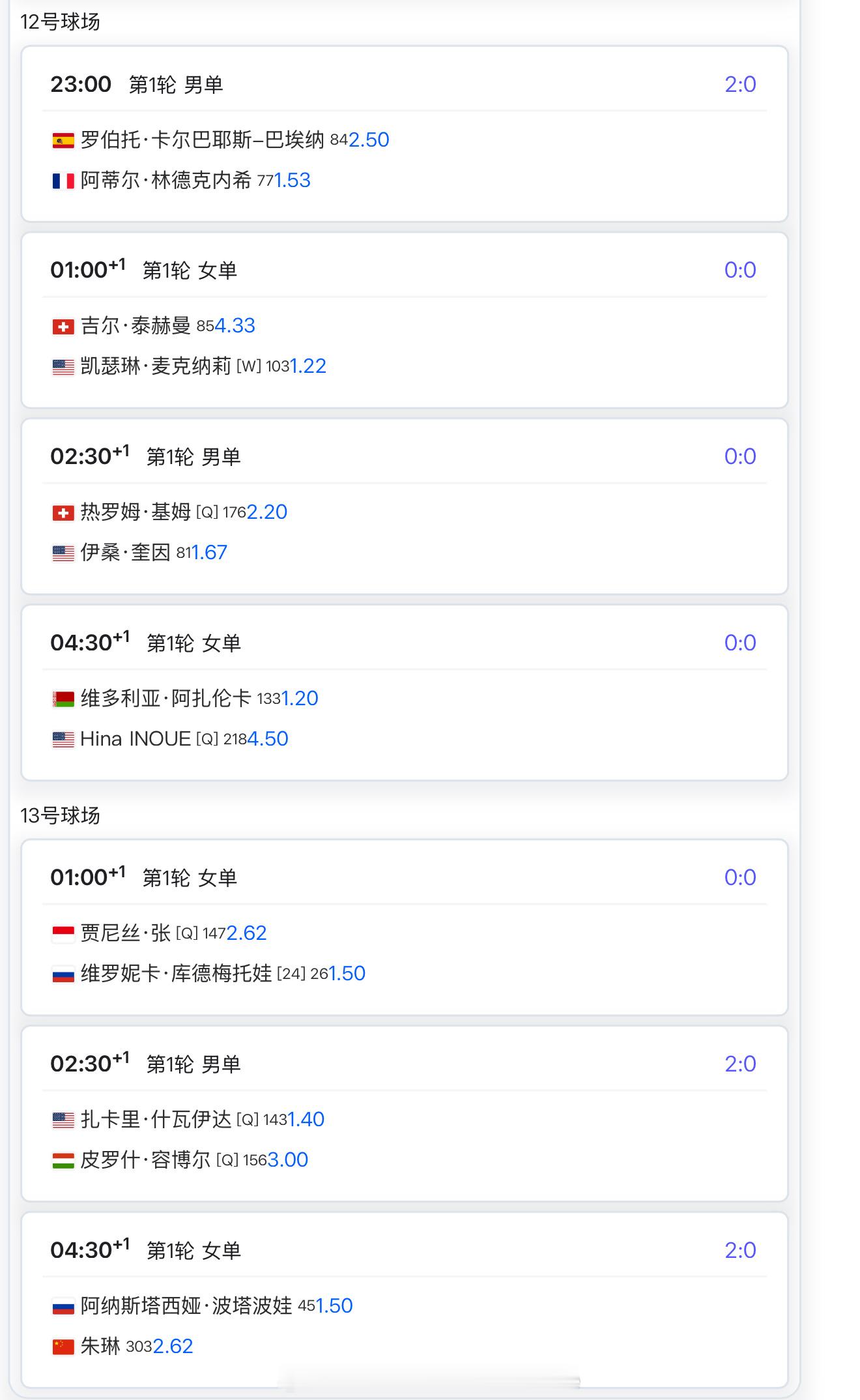Select odds 4.50 for Hina INOUE
Viewport: 860px width, 1400px height.
point(268,738)
